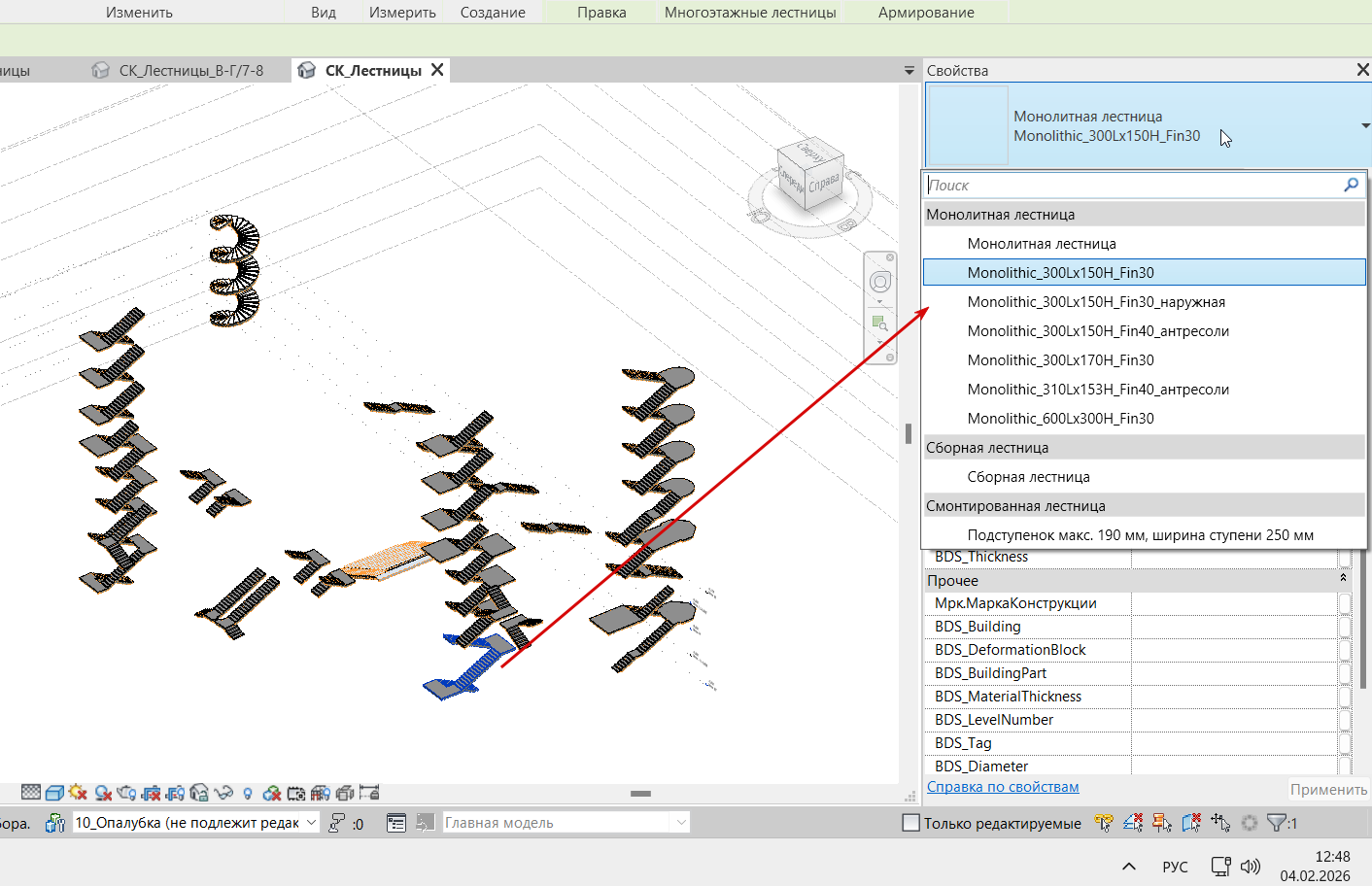Image resolution: width=1372 pixels, height=886 pixels.
Task: Open the active workset dropdown '10_Опалубка'
Action: click(x=195, y=823)
